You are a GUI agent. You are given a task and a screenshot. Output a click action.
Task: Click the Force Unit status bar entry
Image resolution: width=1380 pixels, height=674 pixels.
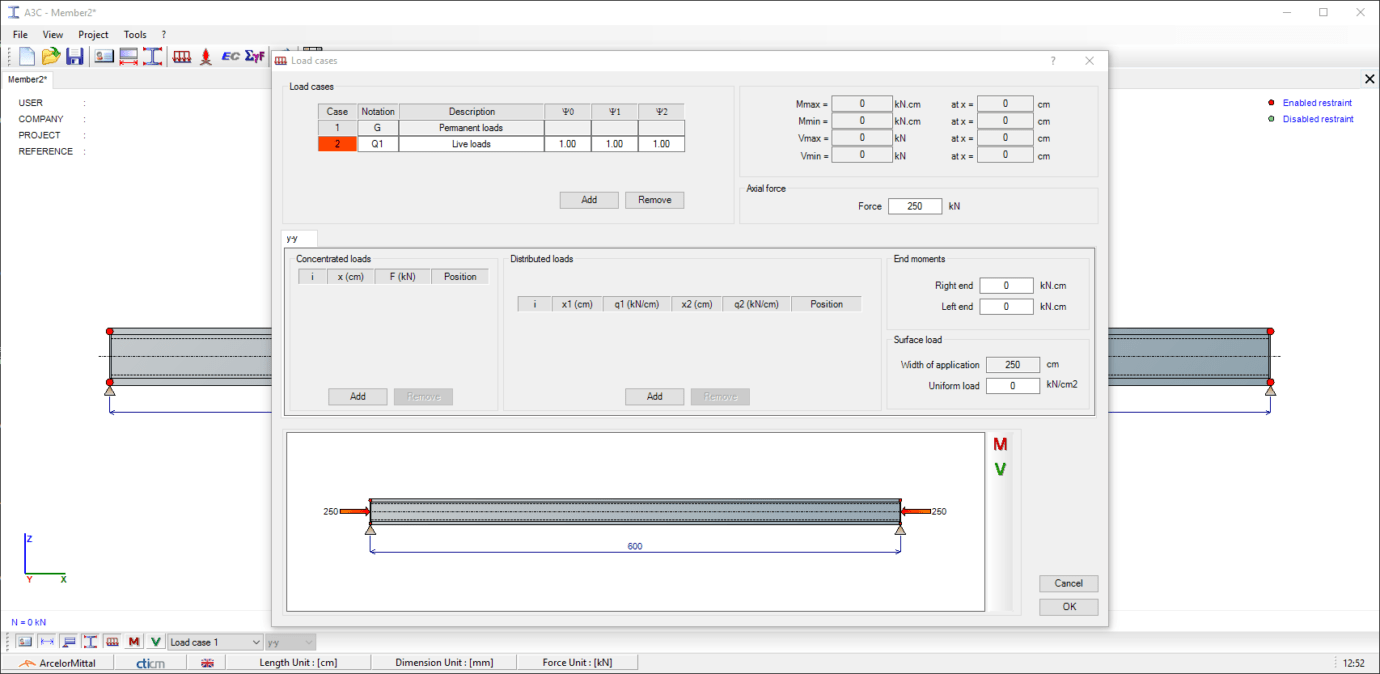(578, 663)
